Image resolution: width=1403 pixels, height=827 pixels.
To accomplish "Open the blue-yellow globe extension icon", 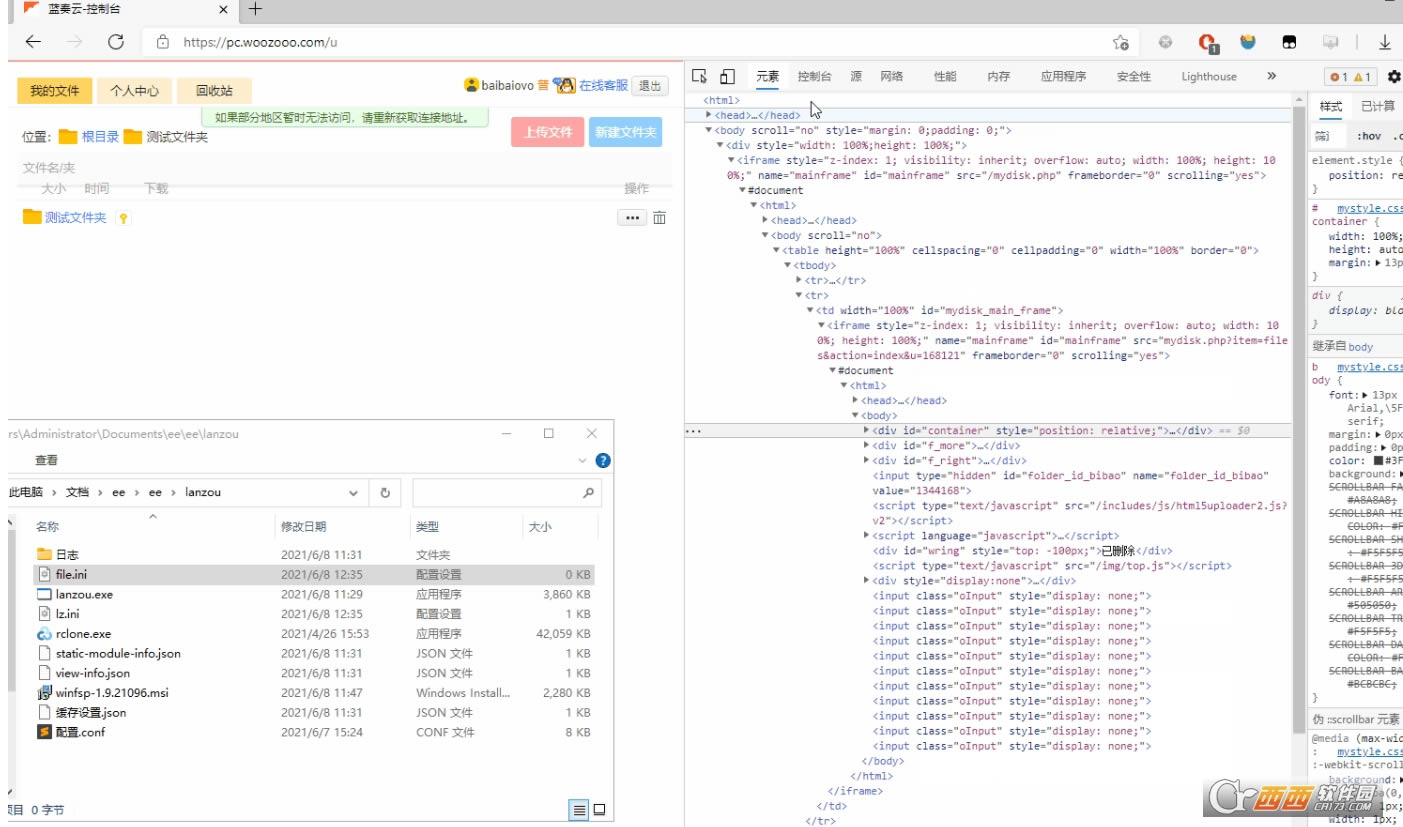I will pos(1248,42).
